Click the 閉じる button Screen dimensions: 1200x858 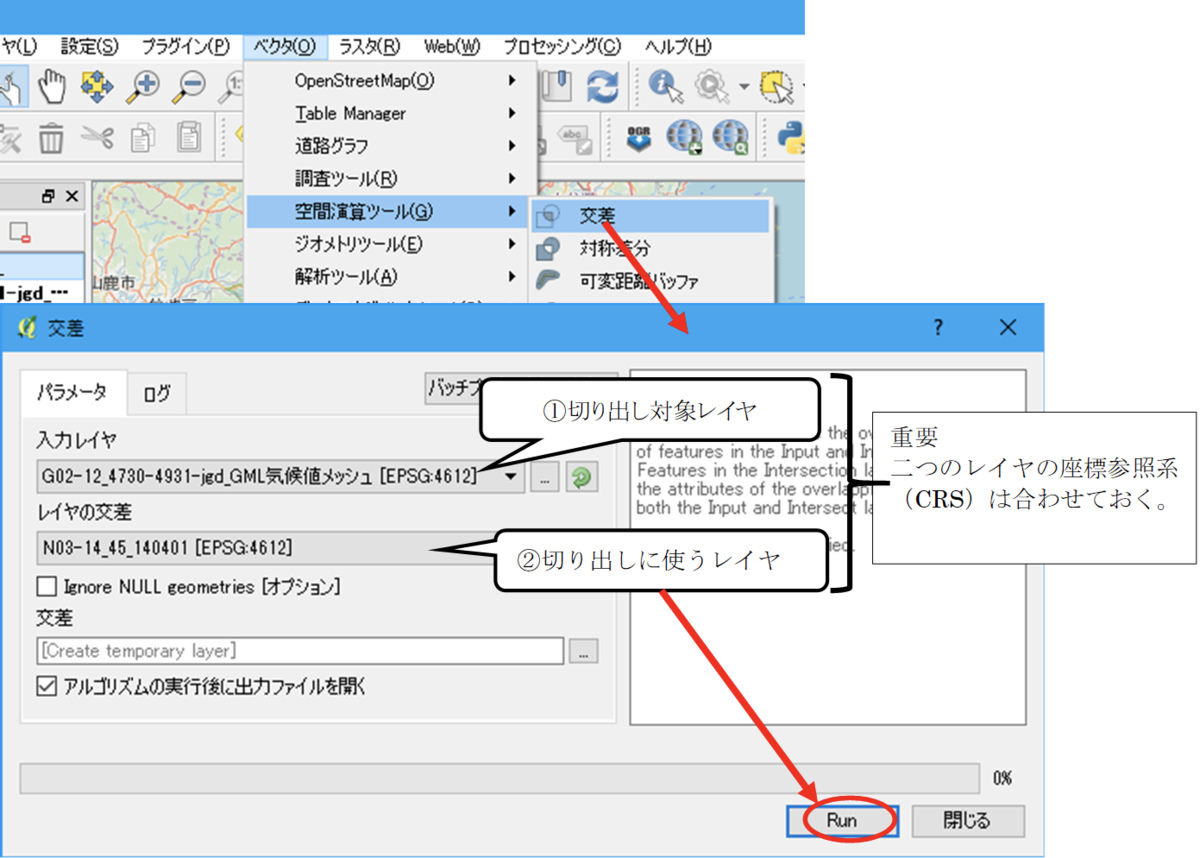(967, 820)
